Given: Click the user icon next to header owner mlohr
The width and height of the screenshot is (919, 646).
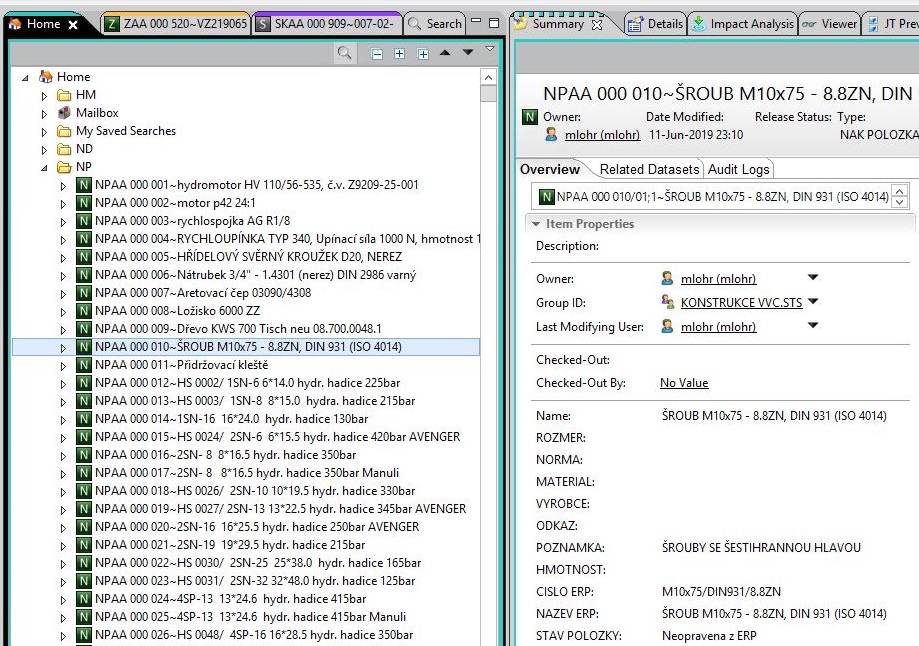Looking at the screenshot, I should [x=551, y=134].
